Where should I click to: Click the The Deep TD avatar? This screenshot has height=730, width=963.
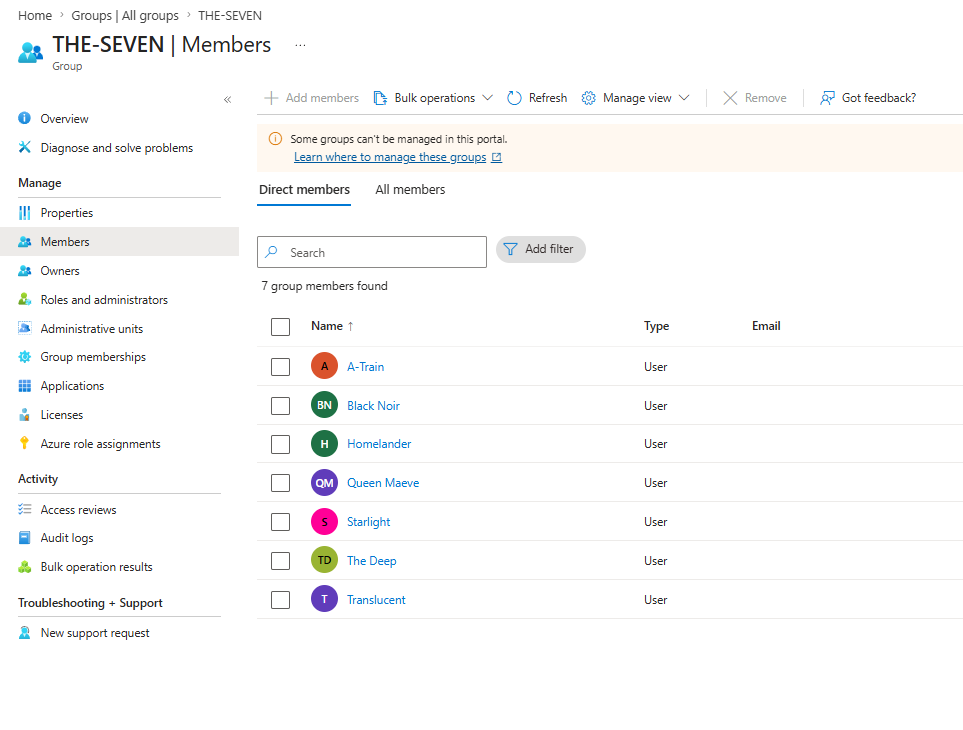(x=324, y=560)
